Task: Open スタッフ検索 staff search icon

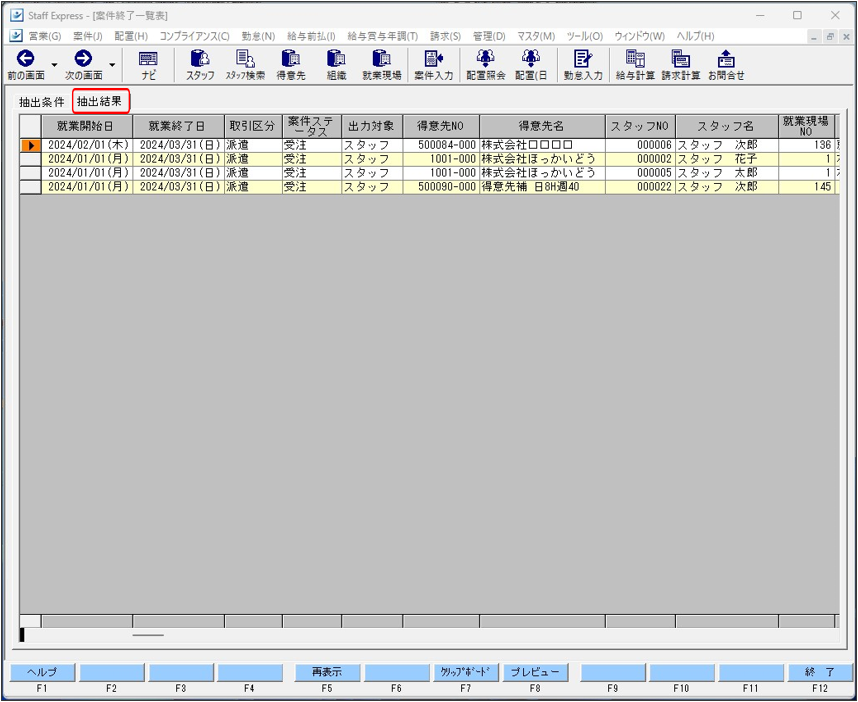Action: pyautogui.click(x=245, y=59)
